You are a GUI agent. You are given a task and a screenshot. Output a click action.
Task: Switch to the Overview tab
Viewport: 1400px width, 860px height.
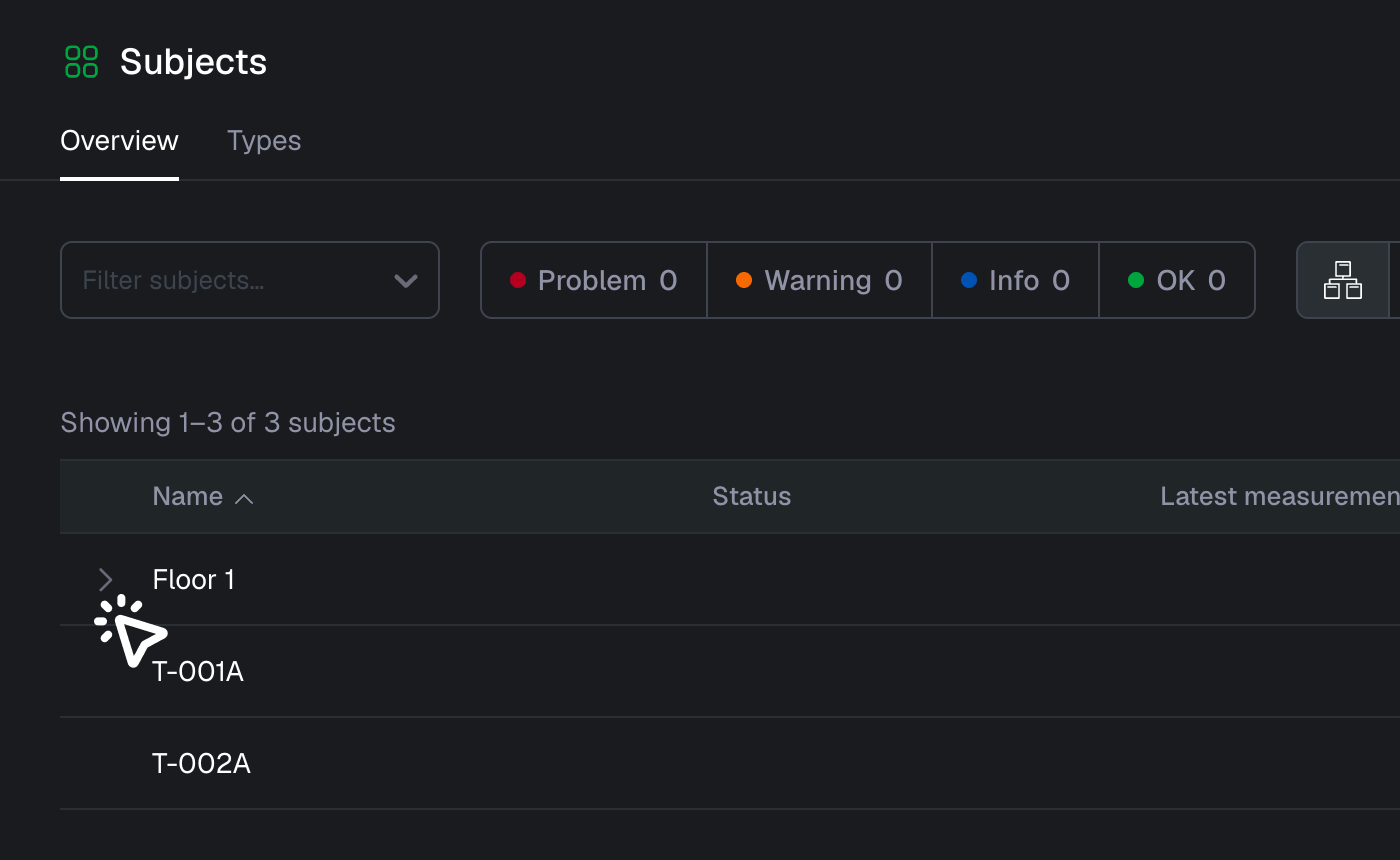tap(119, 141)
